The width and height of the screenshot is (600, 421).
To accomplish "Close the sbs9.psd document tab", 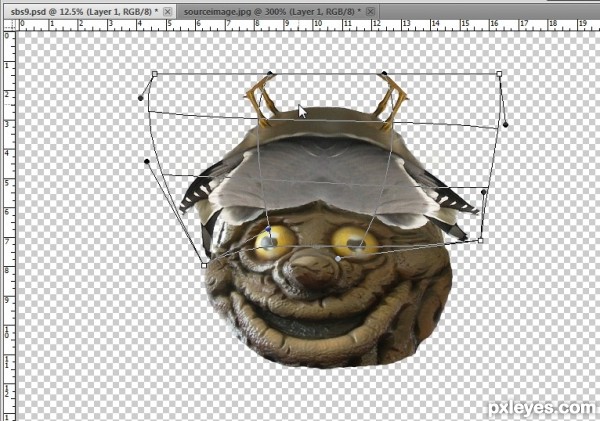I will pos(167,12).
